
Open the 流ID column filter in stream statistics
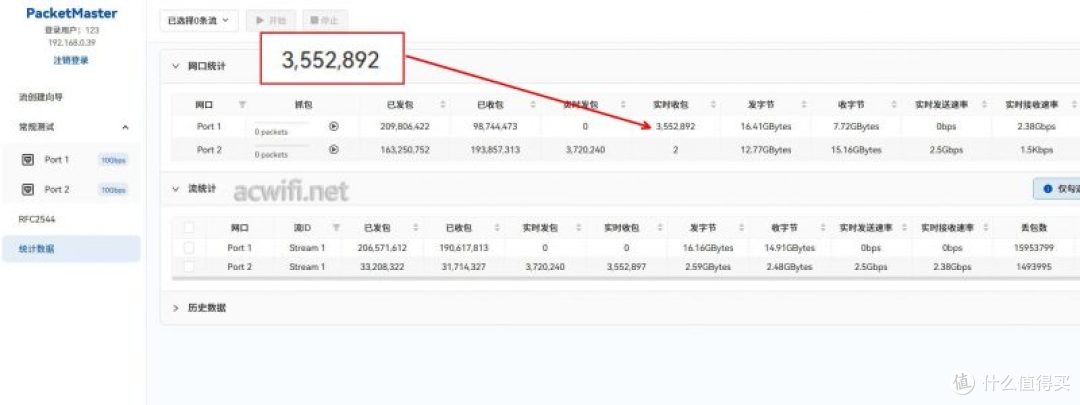point(336,228)
